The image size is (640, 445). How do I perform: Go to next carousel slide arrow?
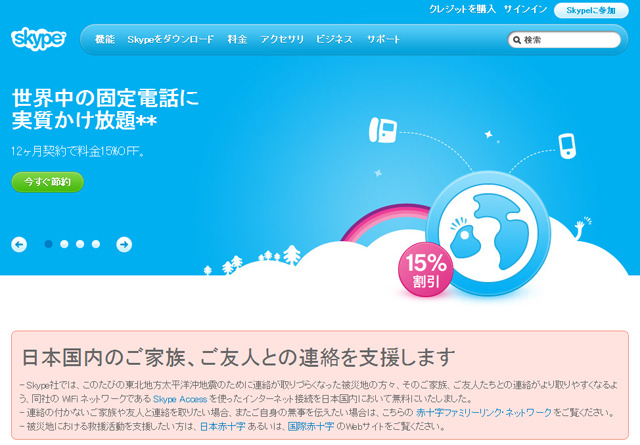coord(124,245)
